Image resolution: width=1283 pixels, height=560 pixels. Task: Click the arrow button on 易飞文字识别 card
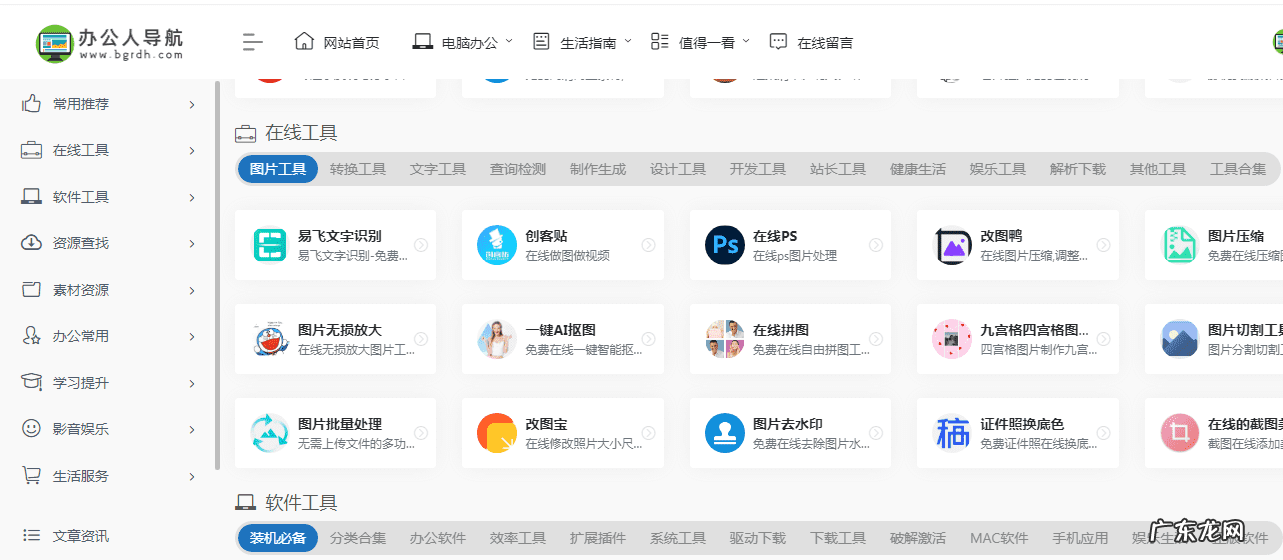[x=421, y=245]
